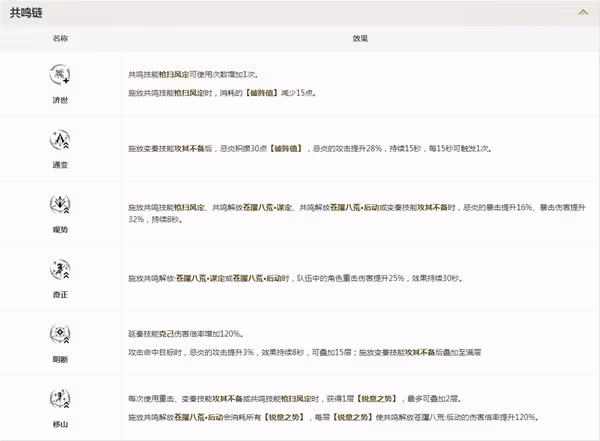Click the line about attack 3% stacking 15 layers
The height and width of the screenshot is (441, 600).
[305, 352]
